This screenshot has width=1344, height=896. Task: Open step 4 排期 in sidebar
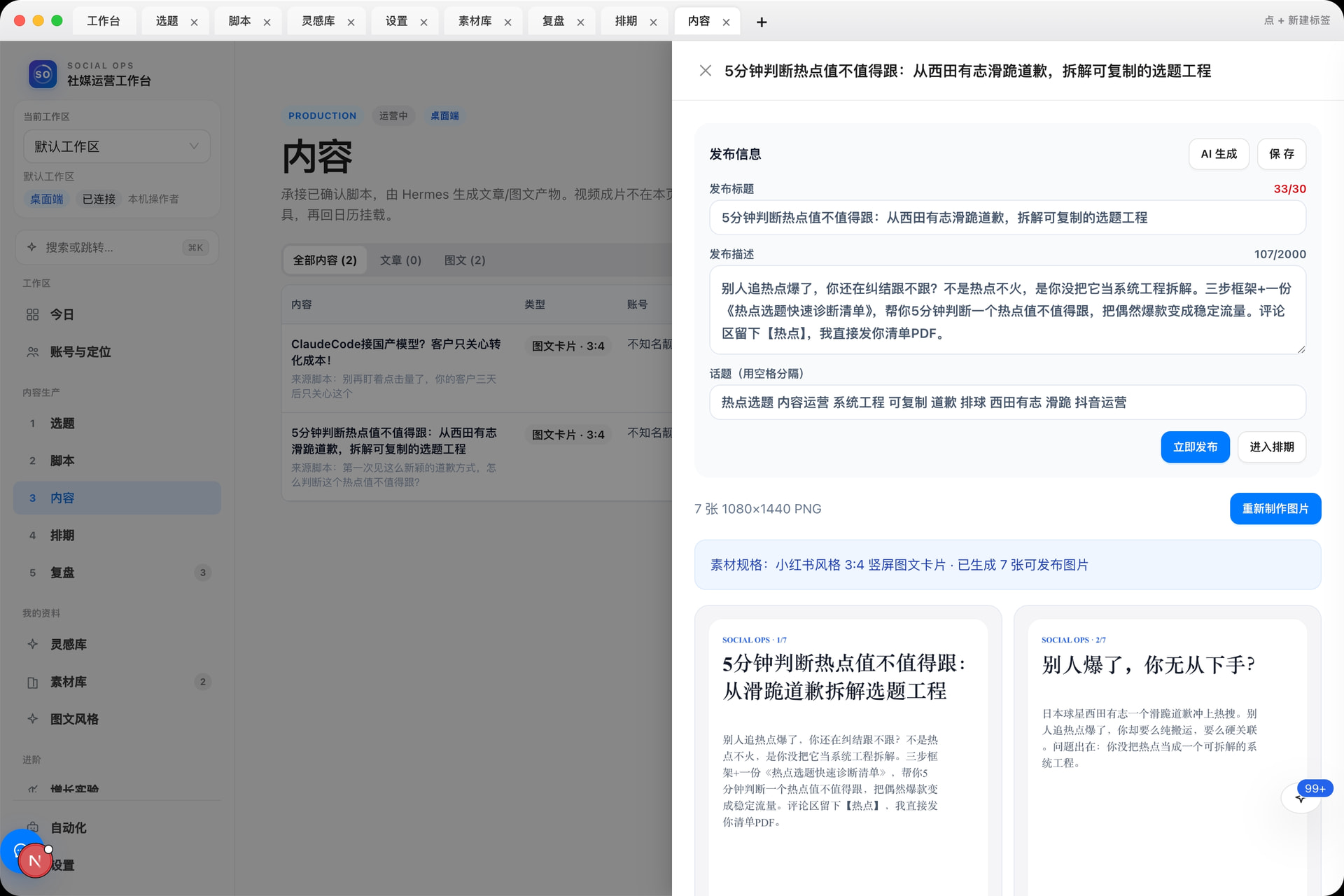coord(117,535)
